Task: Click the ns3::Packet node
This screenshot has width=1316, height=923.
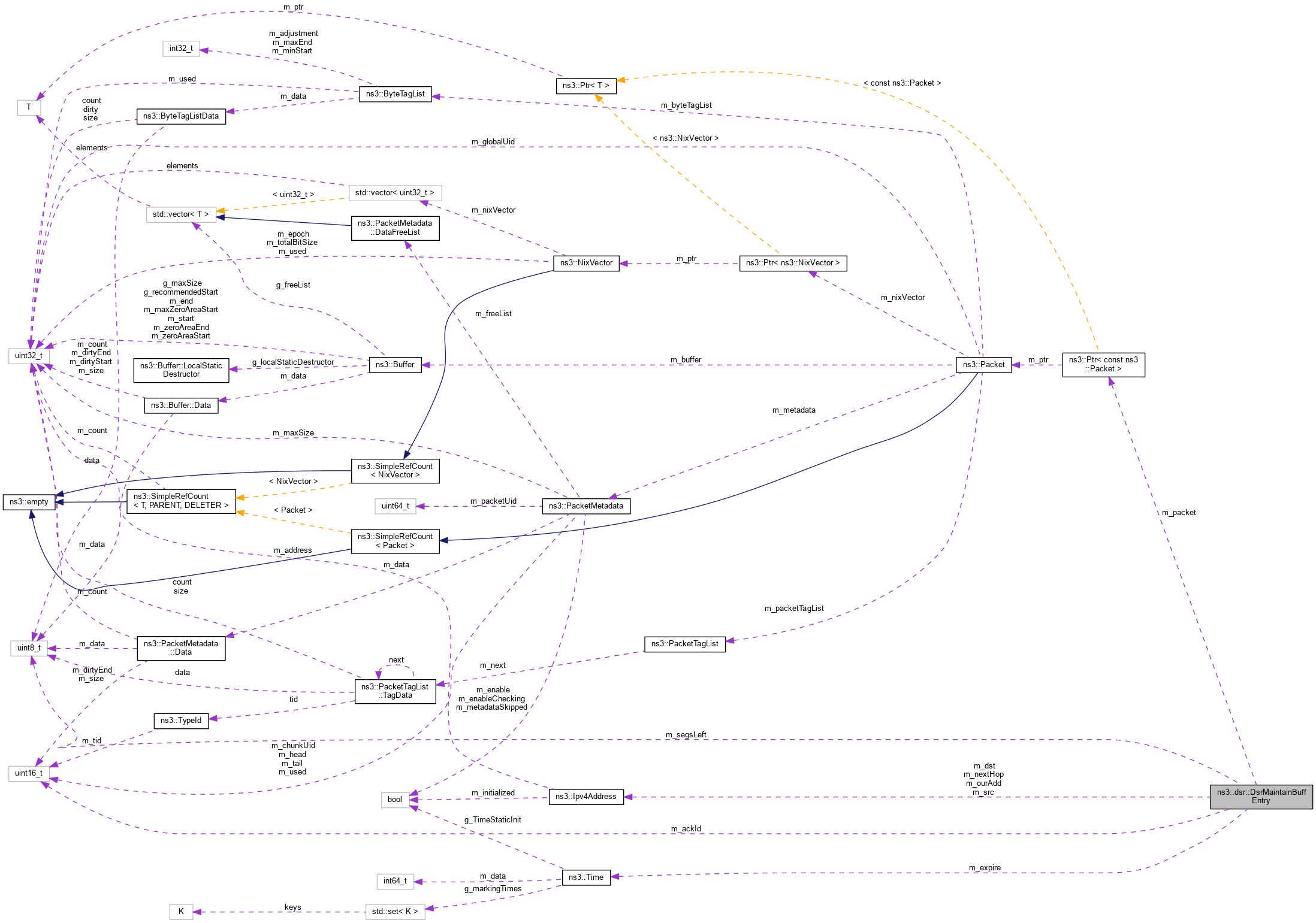Action: pos(983,364)
